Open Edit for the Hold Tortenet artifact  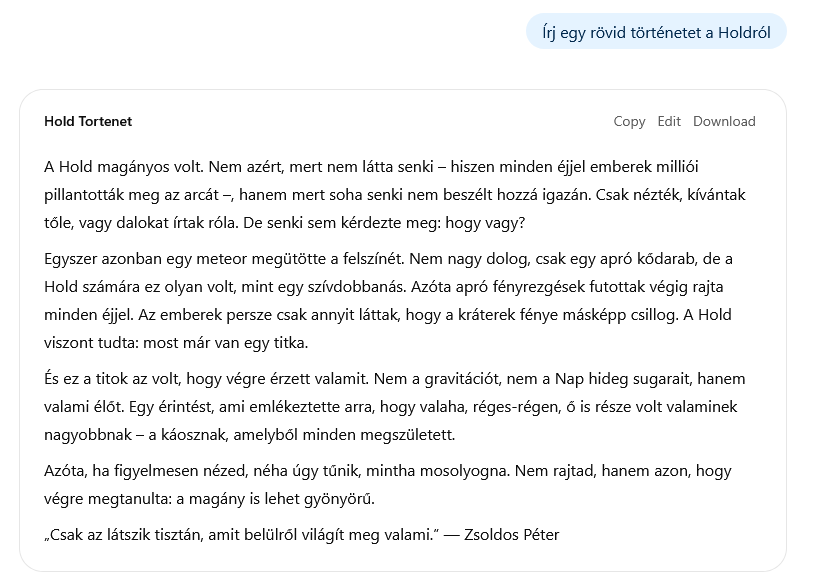click(669, 121)
